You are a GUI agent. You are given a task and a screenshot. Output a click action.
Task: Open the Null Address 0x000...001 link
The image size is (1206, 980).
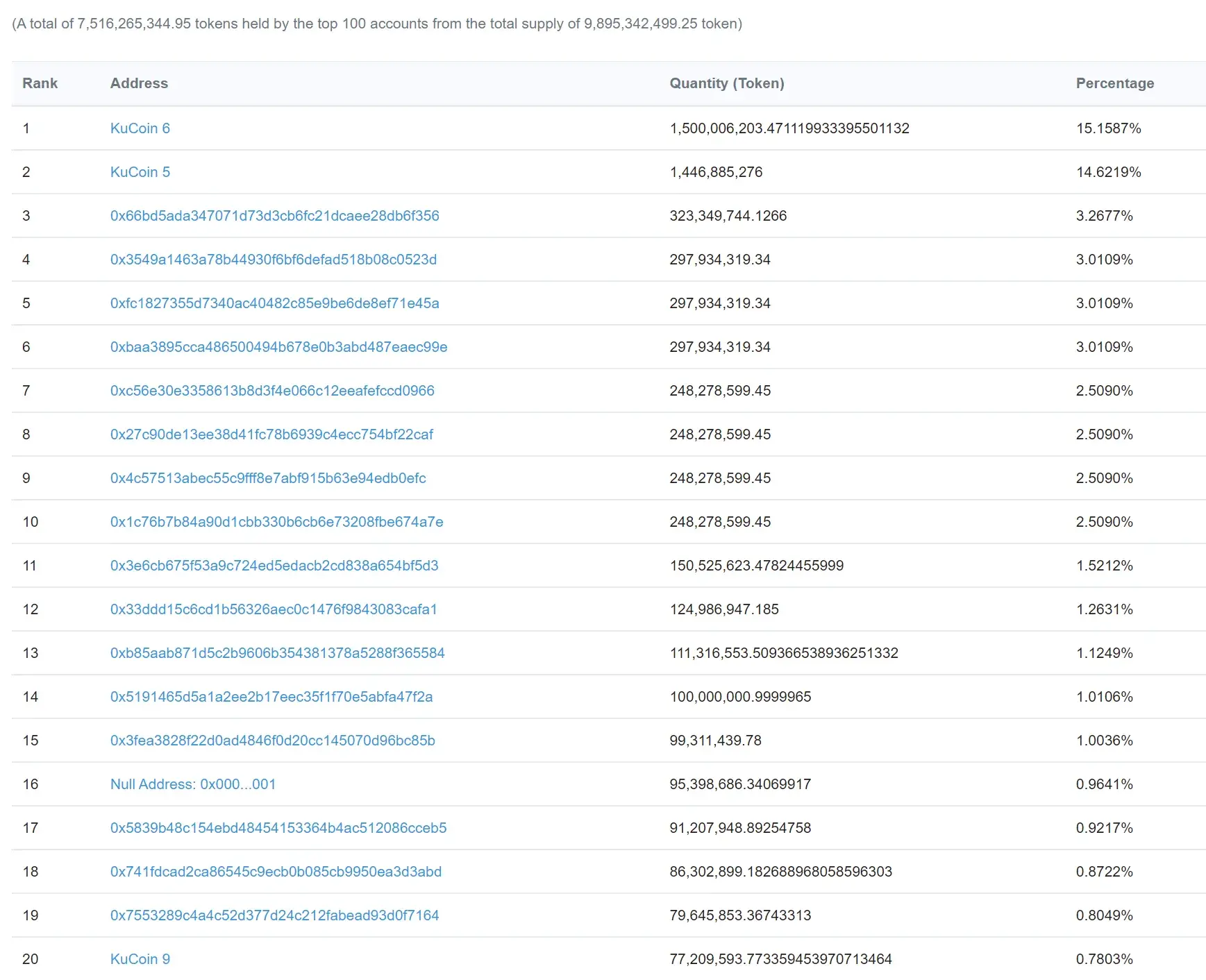pos(193,784)
